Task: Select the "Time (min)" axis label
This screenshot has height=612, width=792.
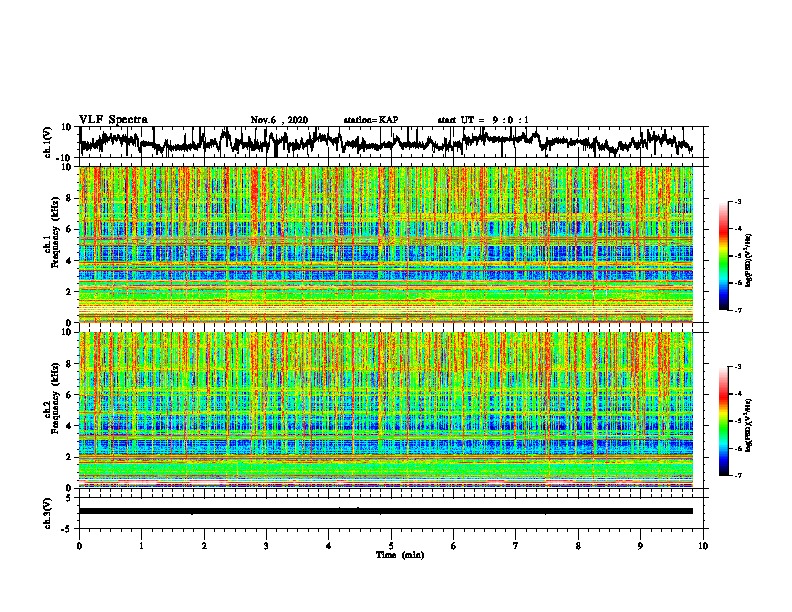Action: 400,555
